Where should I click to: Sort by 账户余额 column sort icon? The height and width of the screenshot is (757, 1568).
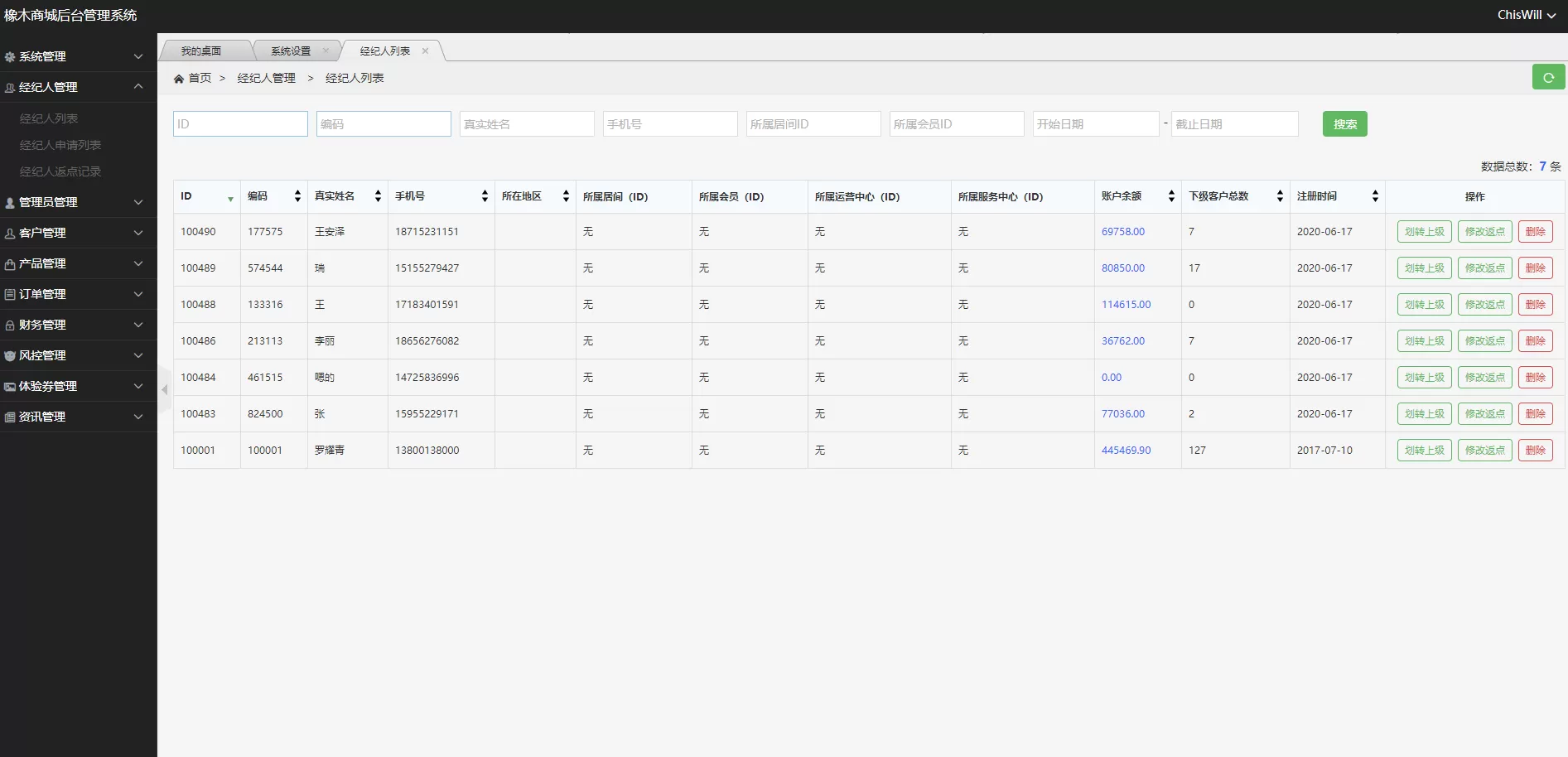pos(1171,196)
